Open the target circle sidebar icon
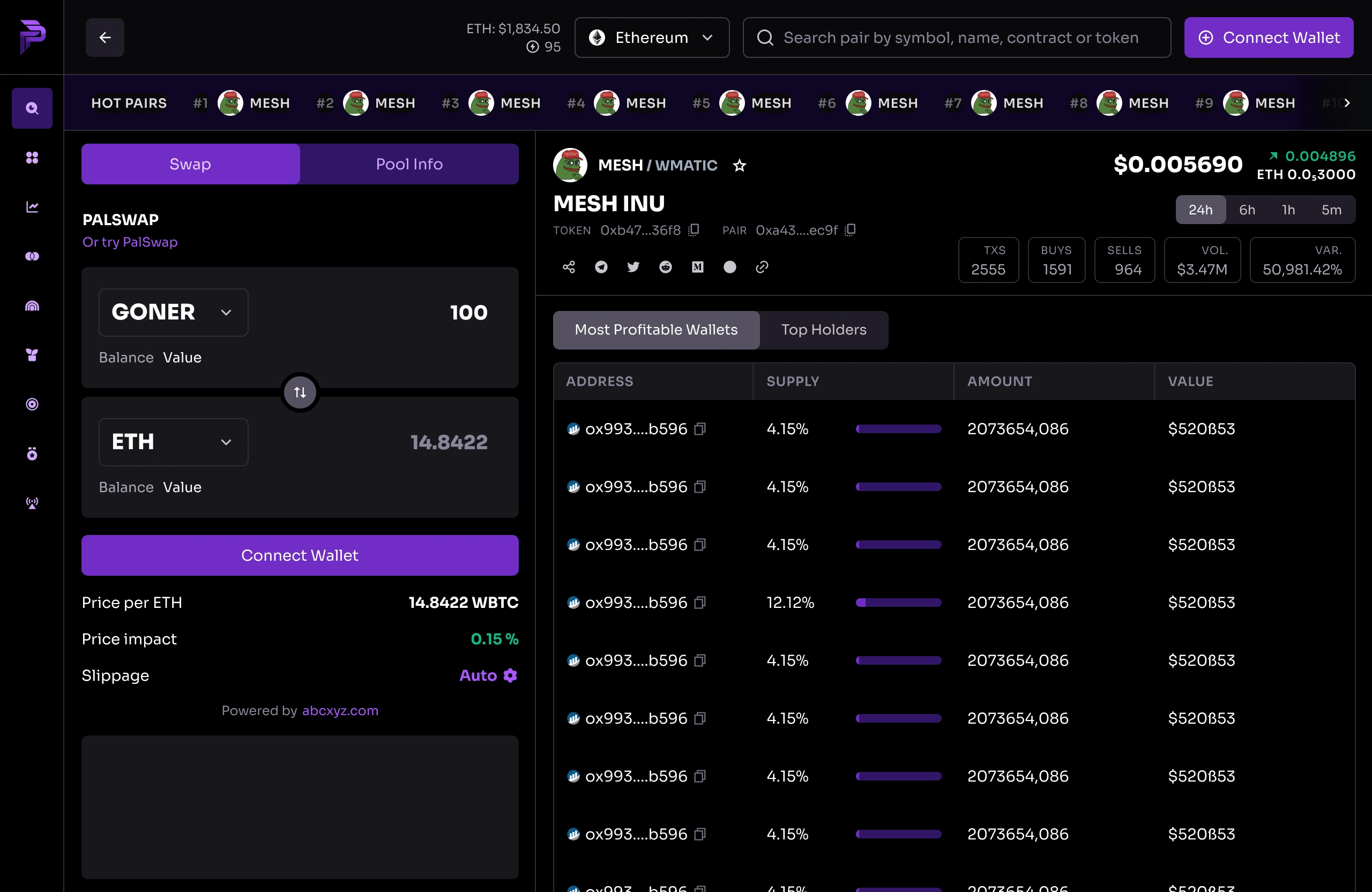 [32, 404]
